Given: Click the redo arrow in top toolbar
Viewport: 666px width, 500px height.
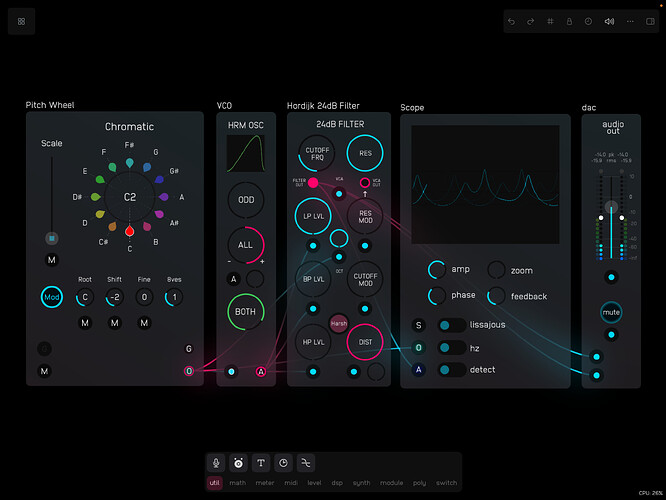Looking at the screenshot, I should pos(531,21).
